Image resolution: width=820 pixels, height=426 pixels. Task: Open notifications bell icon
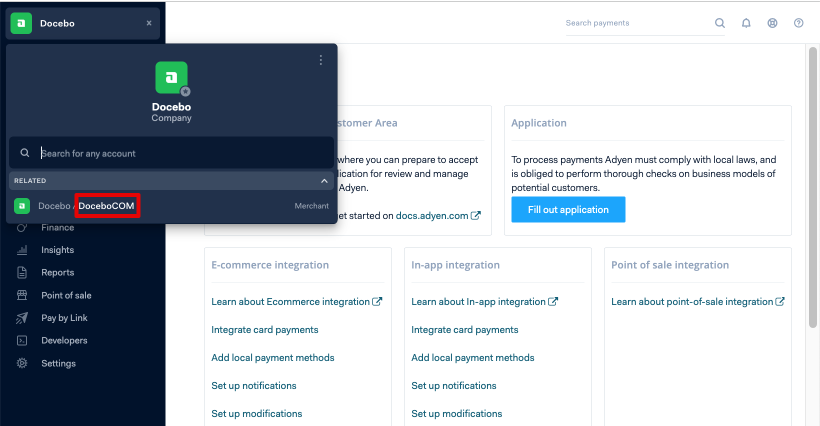pyautogui.click(x=746, y=23)
